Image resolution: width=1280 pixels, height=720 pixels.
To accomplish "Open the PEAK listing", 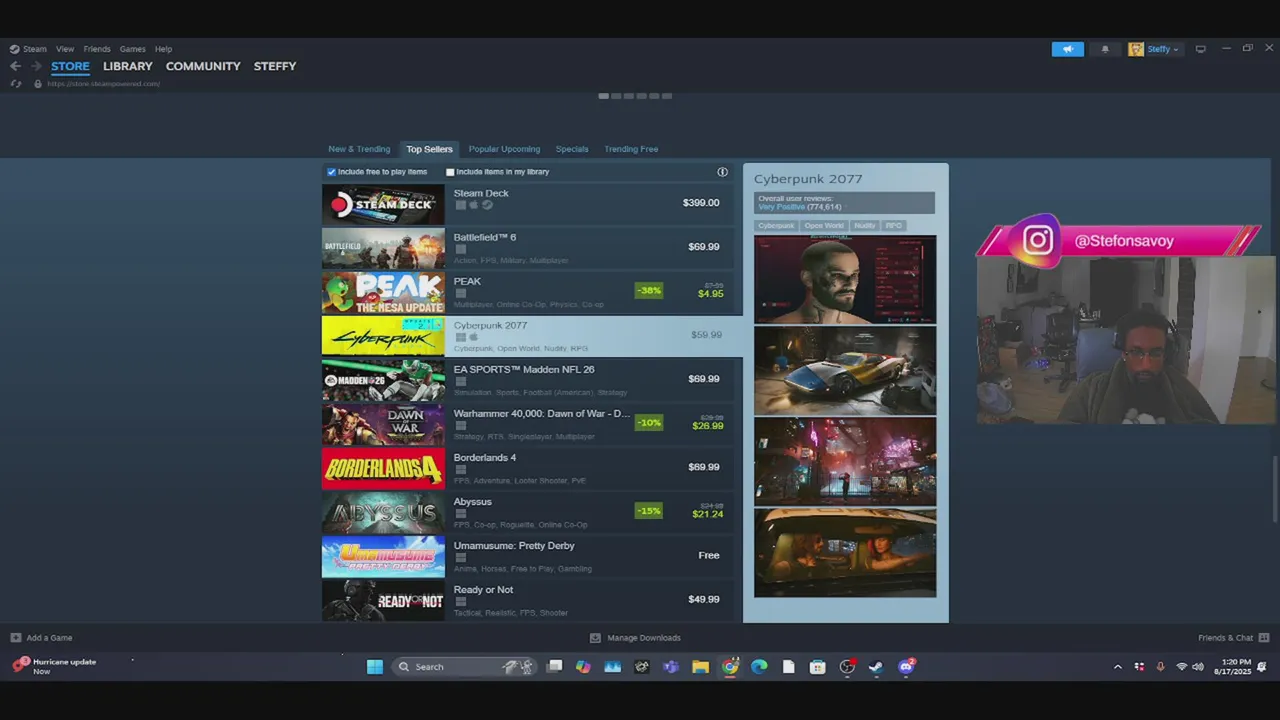I will tap(527, 291).
